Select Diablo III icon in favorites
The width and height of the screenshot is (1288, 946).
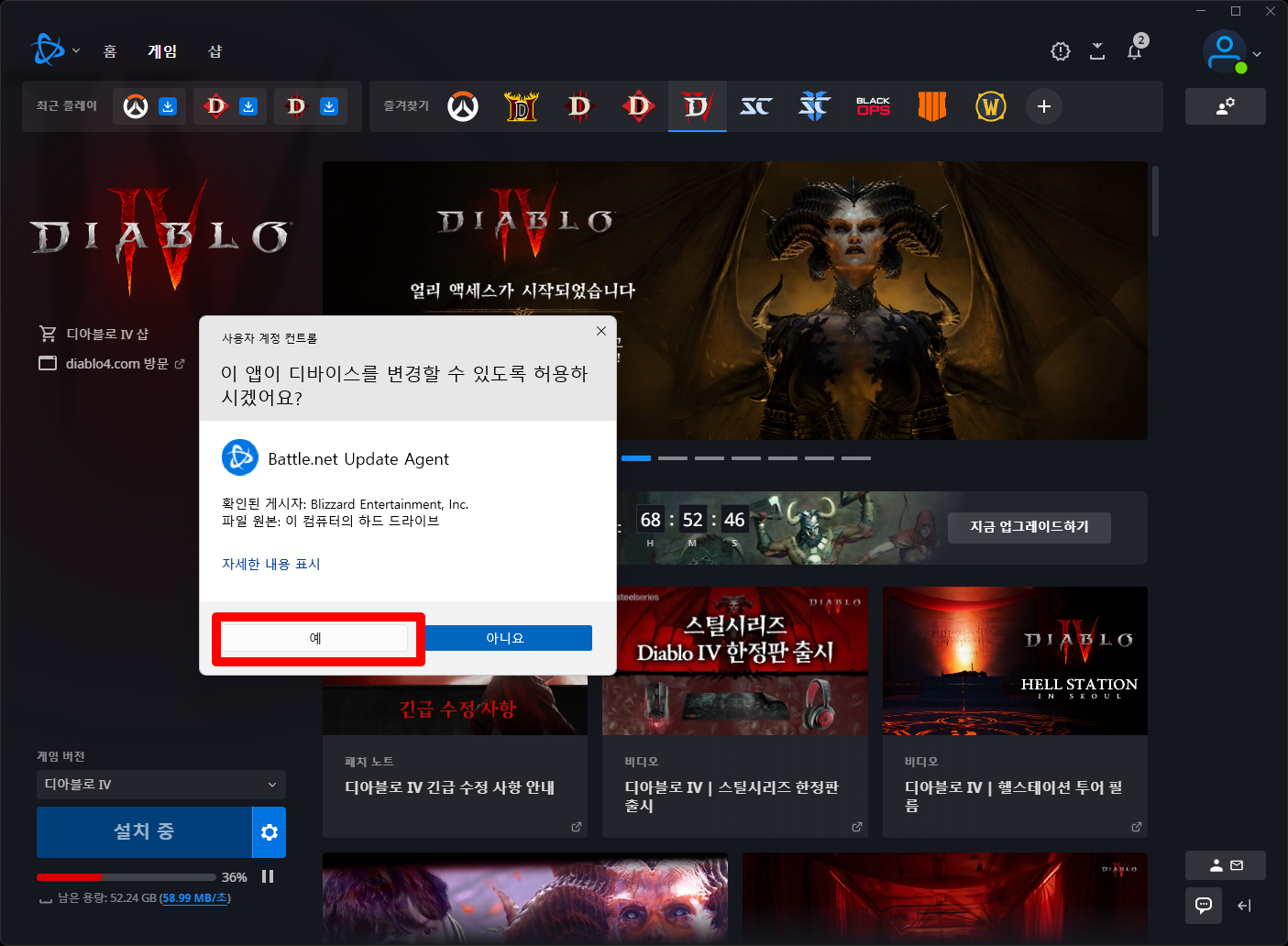coord(580,106)
